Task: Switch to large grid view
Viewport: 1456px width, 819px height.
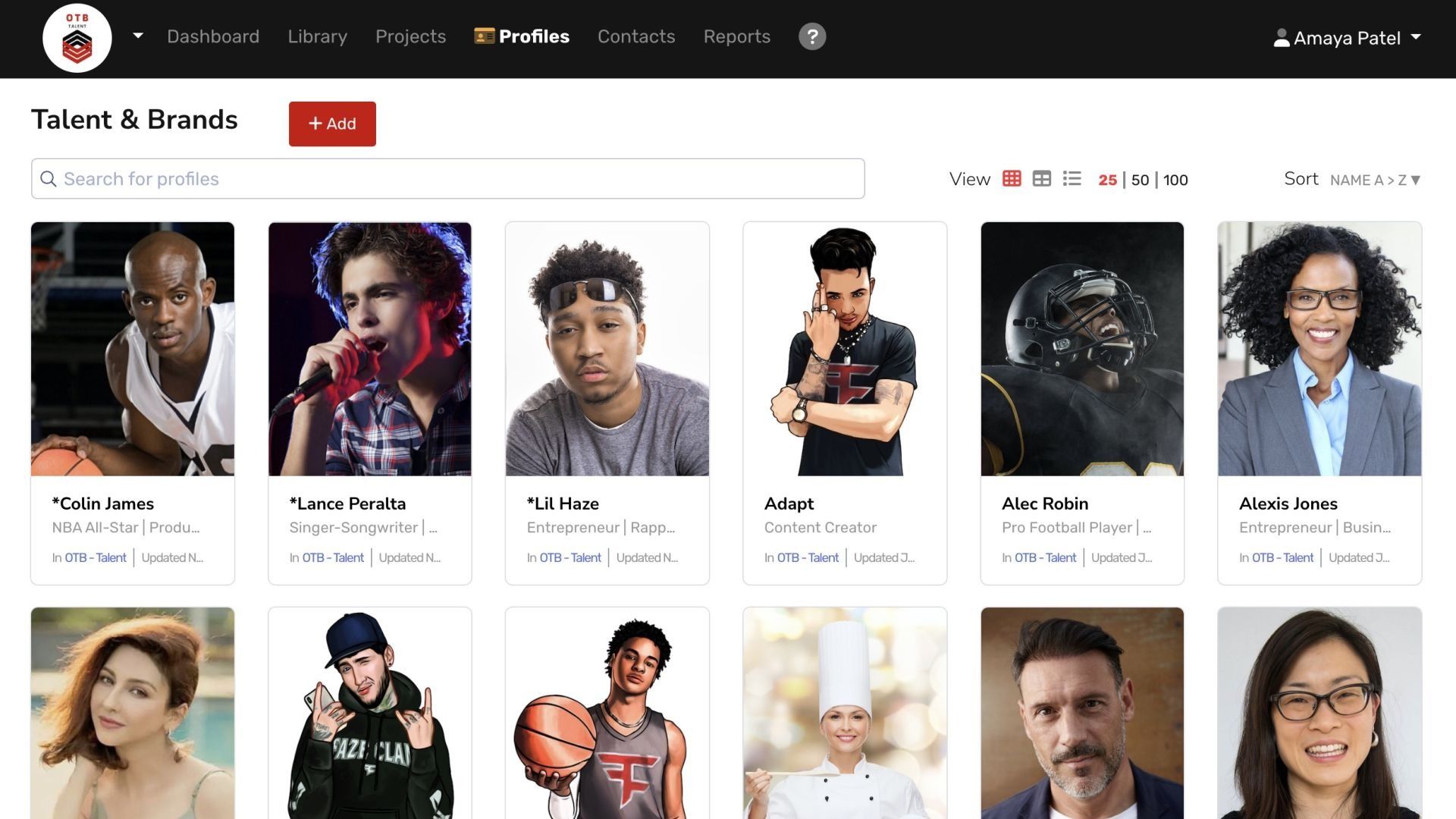Action: coord(1011,179)
